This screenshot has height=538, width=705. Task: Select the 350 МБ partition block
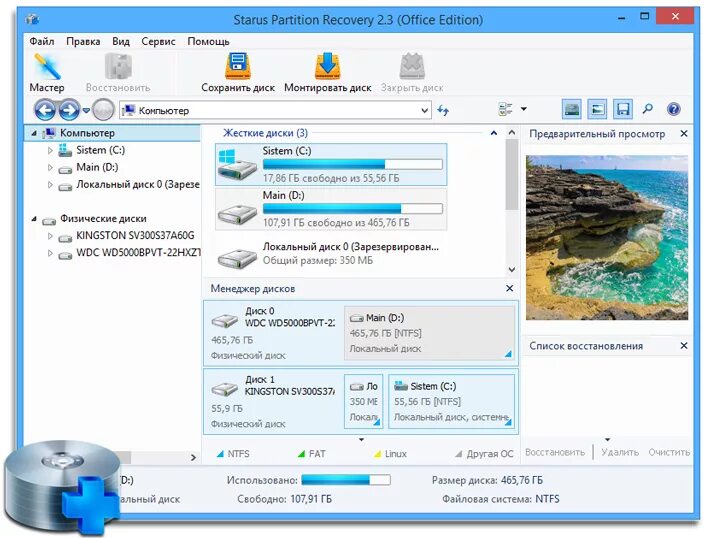pyautogui.click(x=363, y=401)
